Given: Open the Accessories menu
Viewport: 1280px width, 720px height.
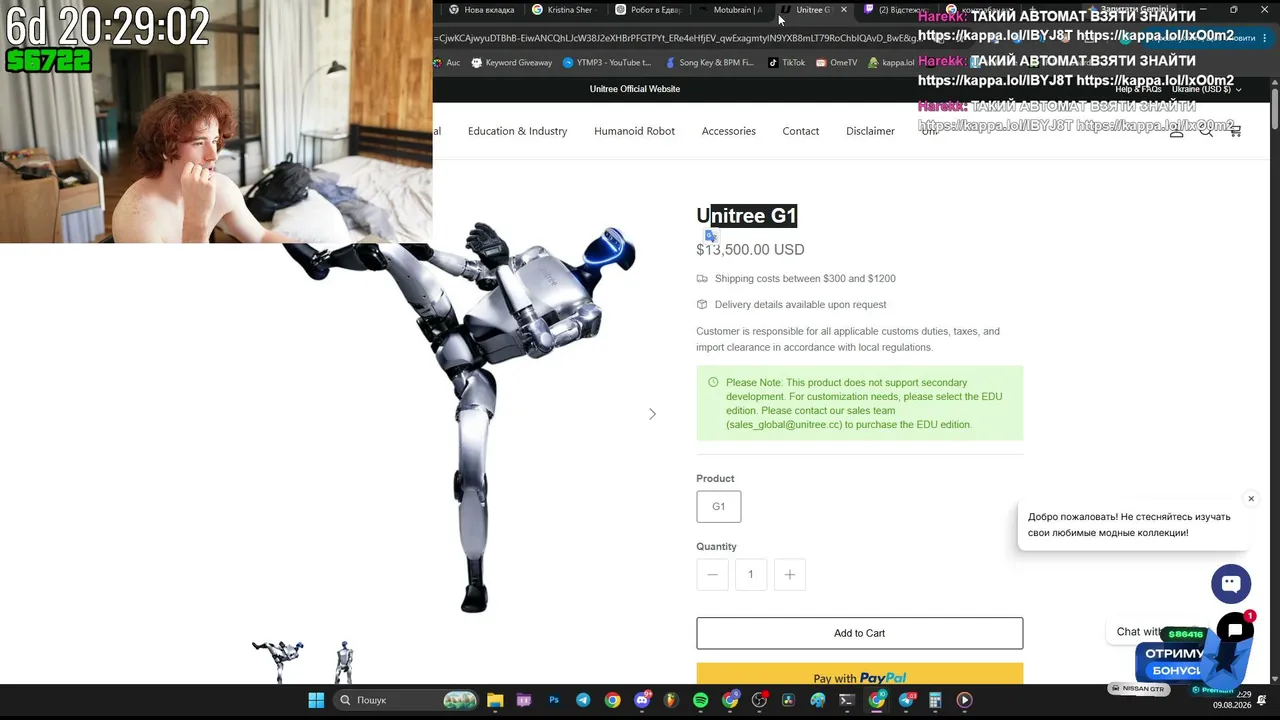Looking at the screenshot, I should point(728,131).
